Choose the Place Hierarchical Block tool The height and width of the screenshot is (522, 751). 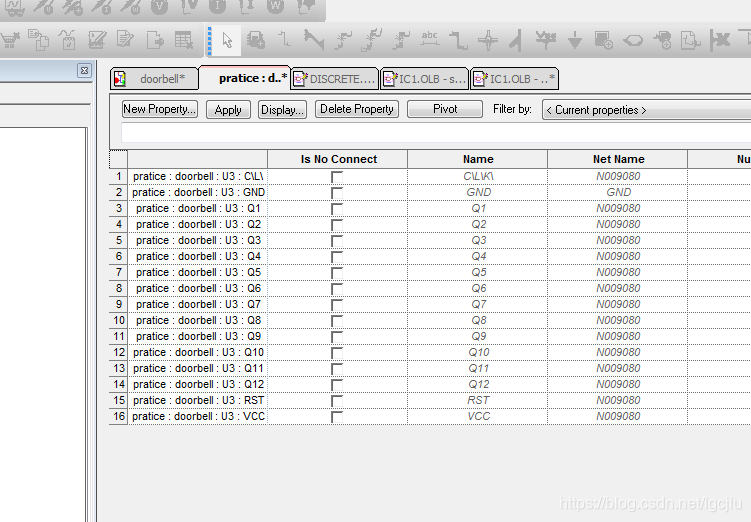point(603,40)
